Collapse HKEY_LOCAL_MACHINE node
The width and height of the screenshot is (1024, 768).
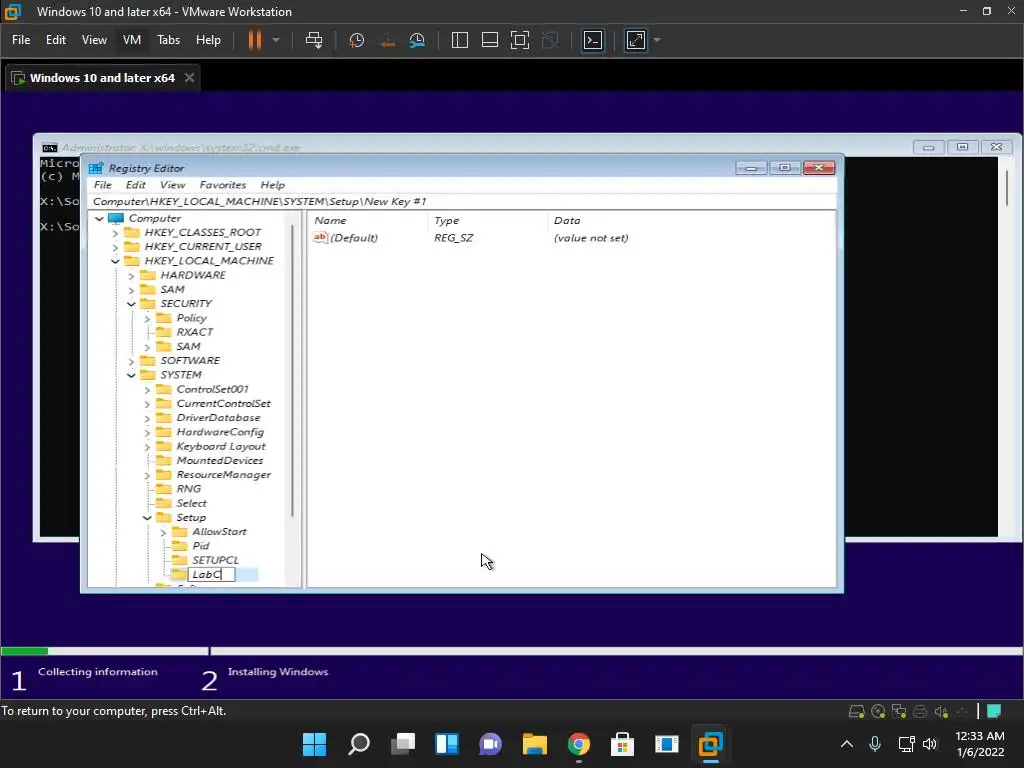tap(115, 261)
